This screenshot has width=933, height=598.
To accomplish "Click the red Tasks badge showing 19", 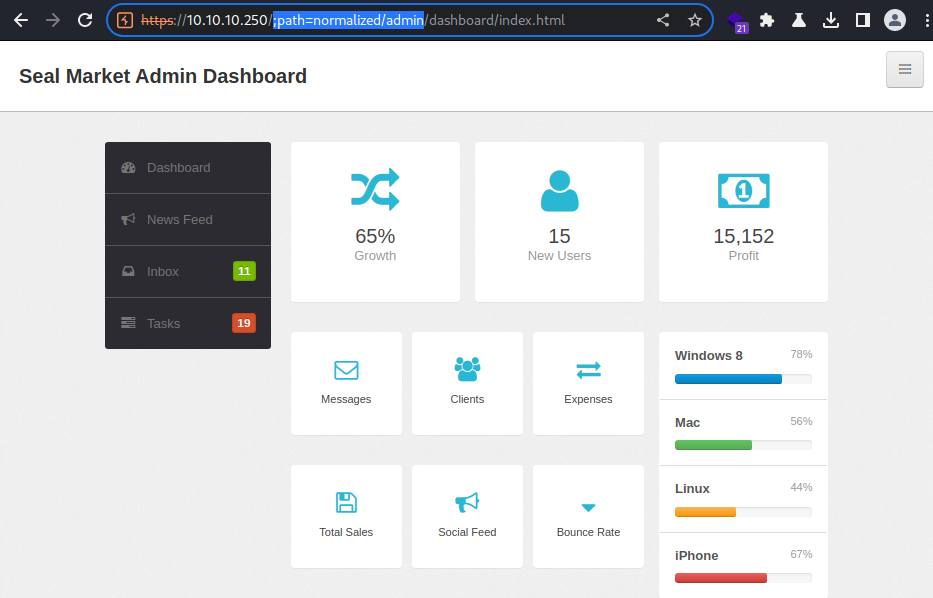I will tap(244, 323).
